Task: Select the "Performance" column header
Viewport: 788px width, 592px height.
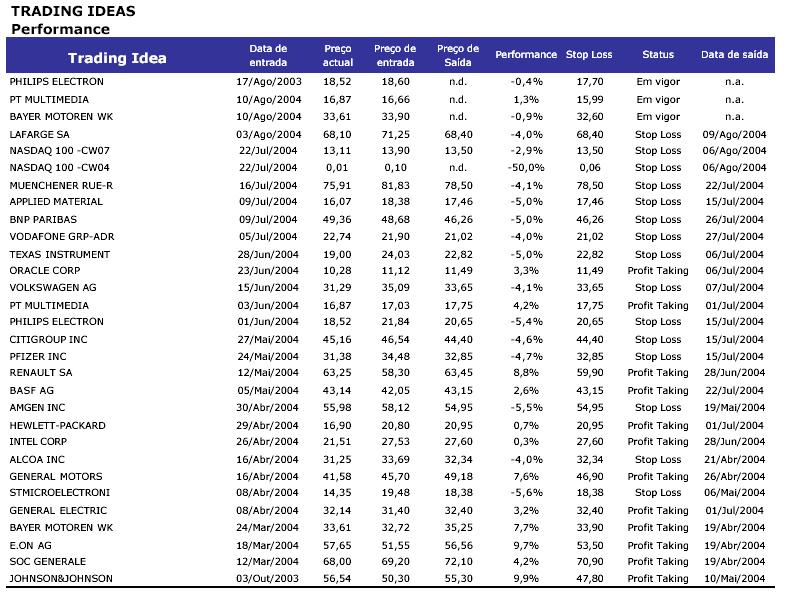Action: pos(526,55)
